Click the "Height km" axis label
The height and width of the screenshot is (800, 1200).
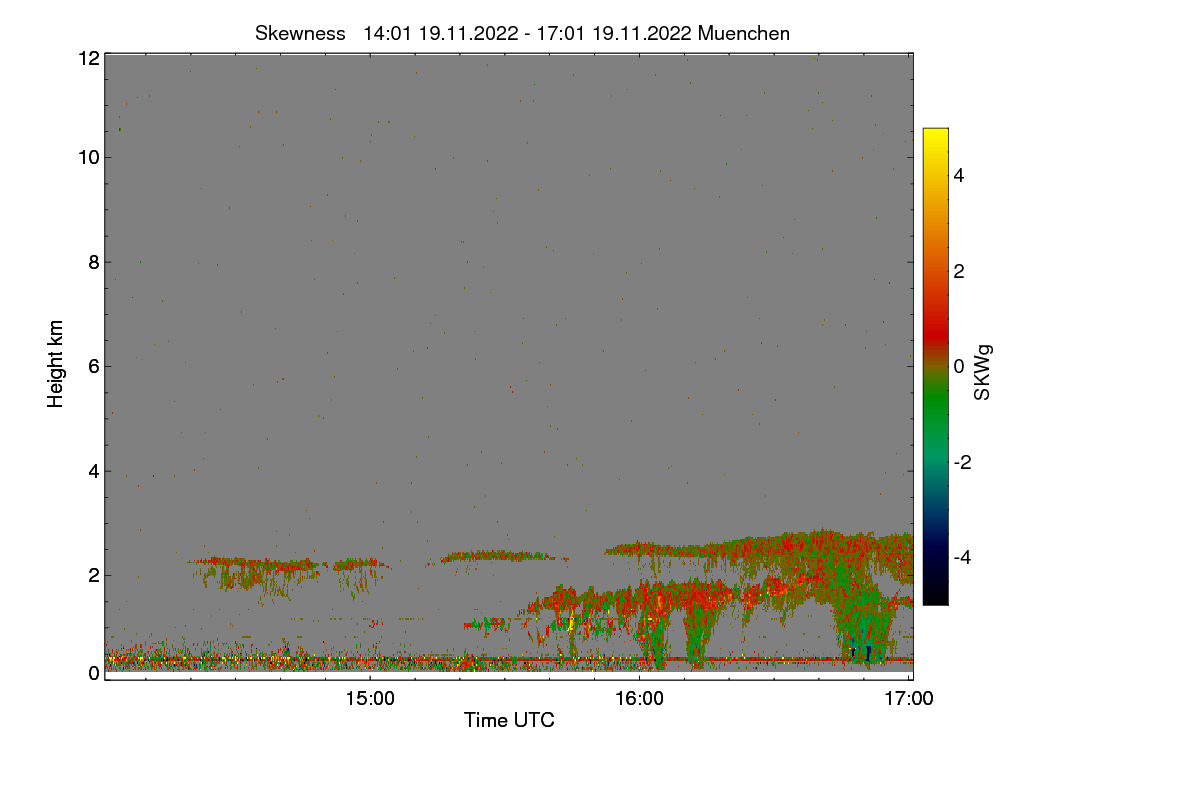point(56,364)
